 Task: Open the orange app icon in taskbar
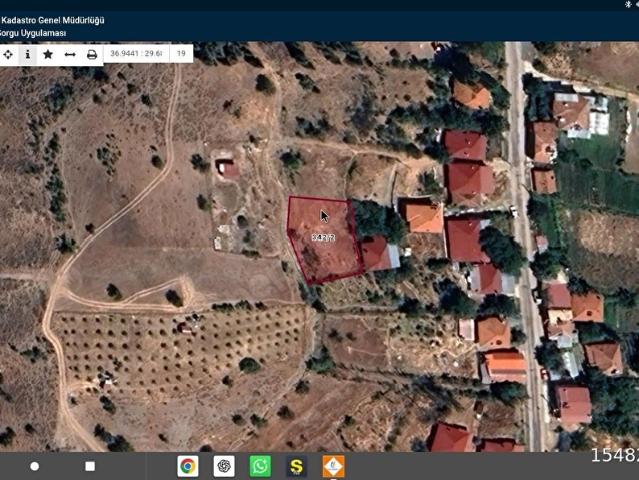tap(333, 466)
